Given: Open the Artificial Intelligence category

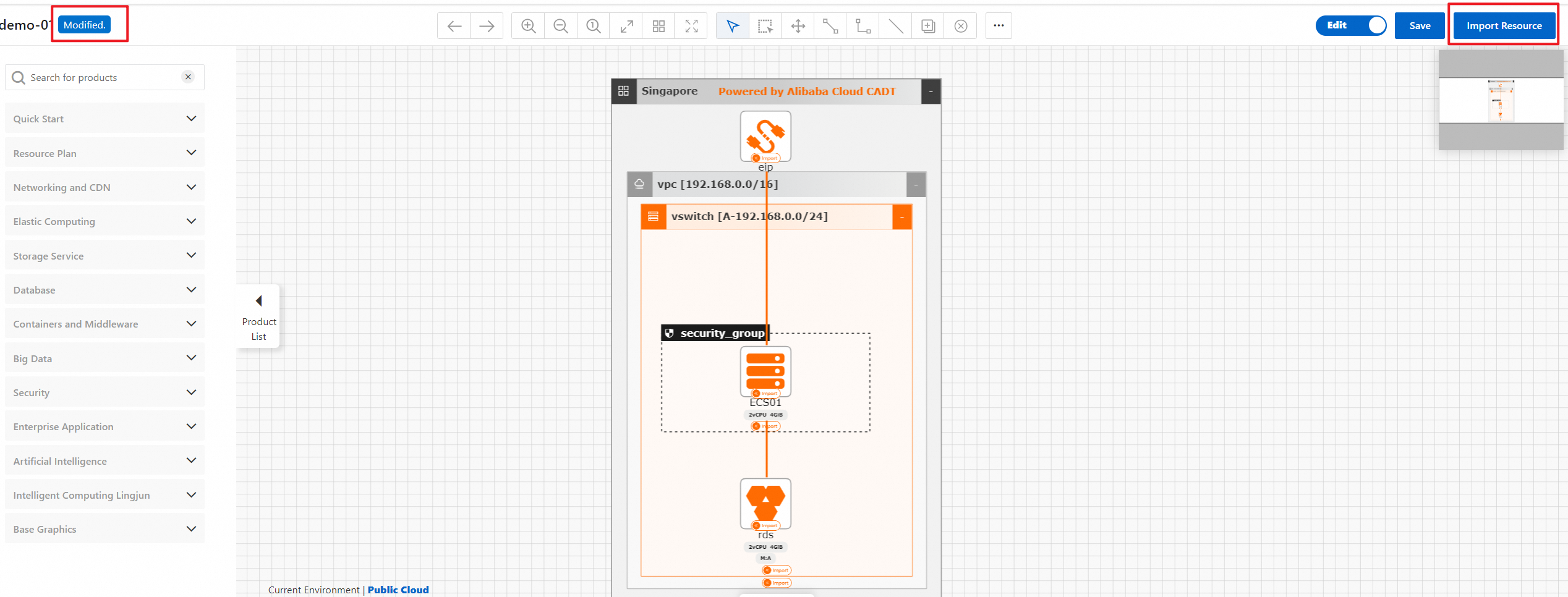Looking at the screenshot, I should pyautogui.click(x=104, y=461).
